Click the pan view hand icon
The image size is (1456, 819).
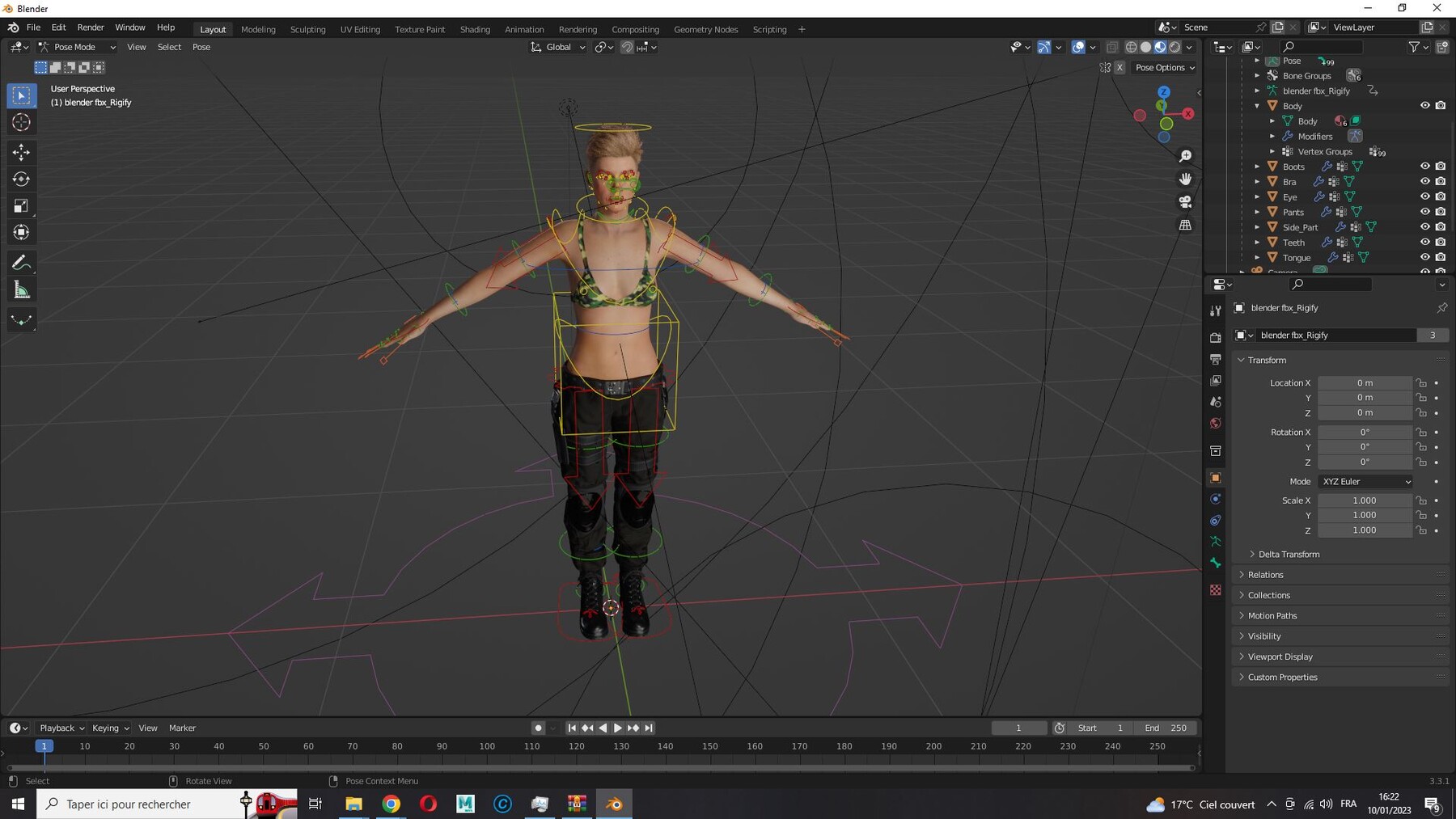tap(1185, 179)
